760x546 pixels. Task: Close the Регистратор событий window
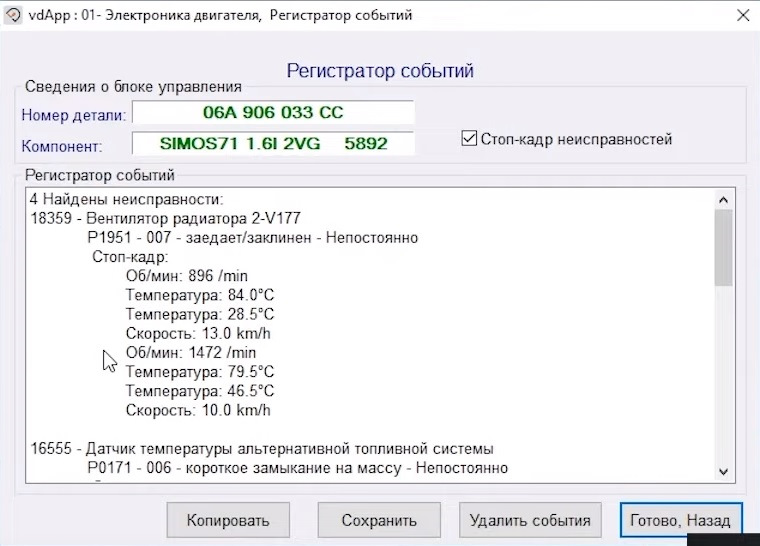[x=743, y=16]
